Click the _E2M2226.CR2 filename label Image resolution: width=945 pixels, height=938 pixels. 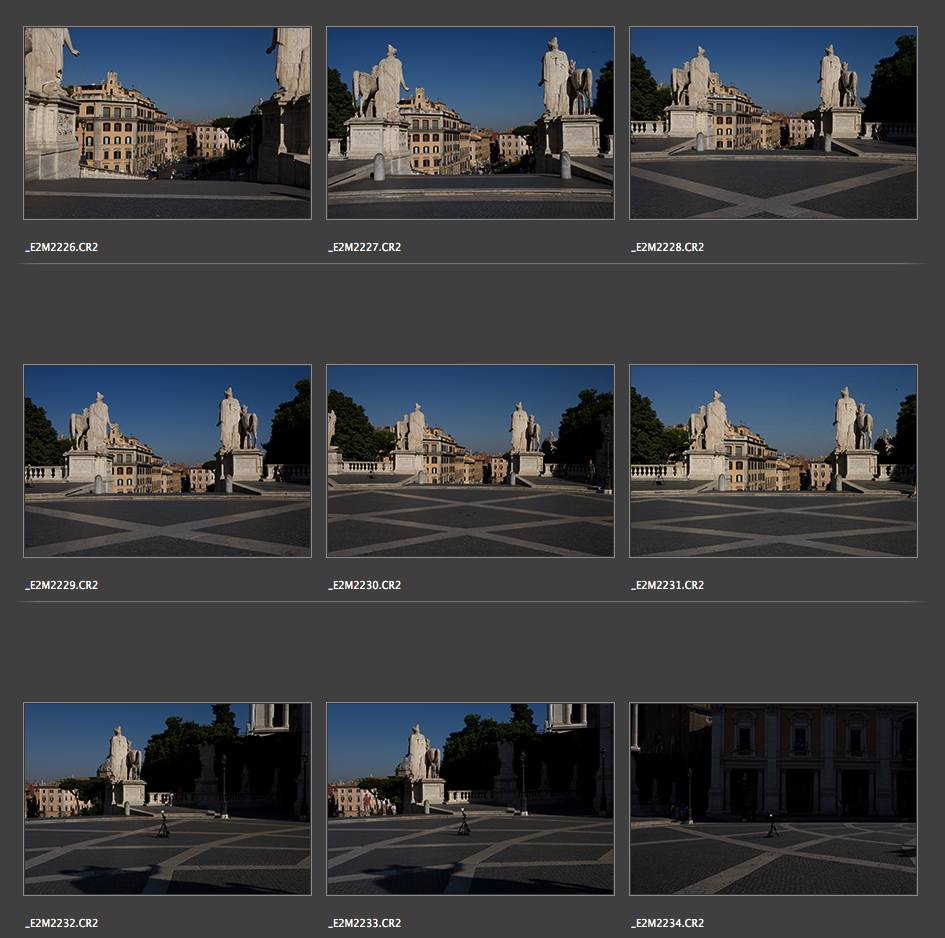[x=62, y=247]
